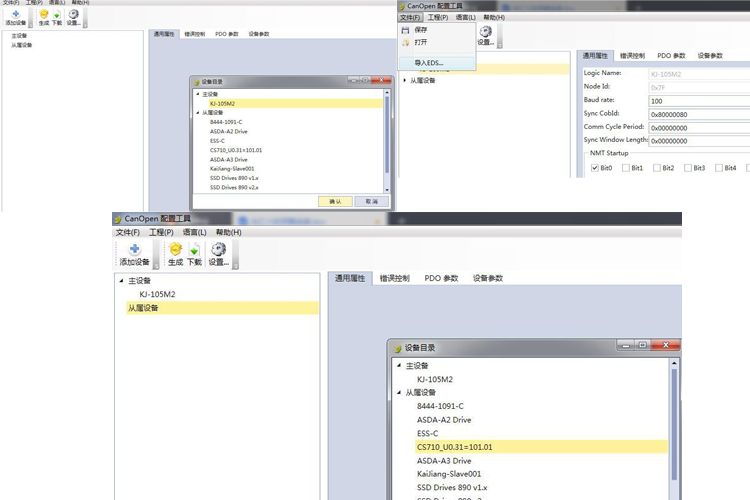
Task: Click 生成 icon in window with KJ-105M2 highlighted
Action: point(44,14)
